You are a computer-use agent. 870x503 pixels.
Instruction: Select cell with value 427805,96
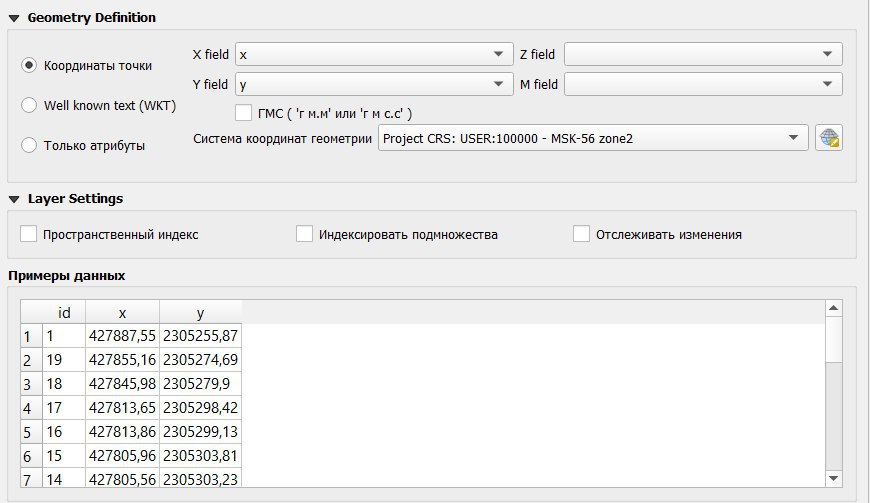[122, 456]
